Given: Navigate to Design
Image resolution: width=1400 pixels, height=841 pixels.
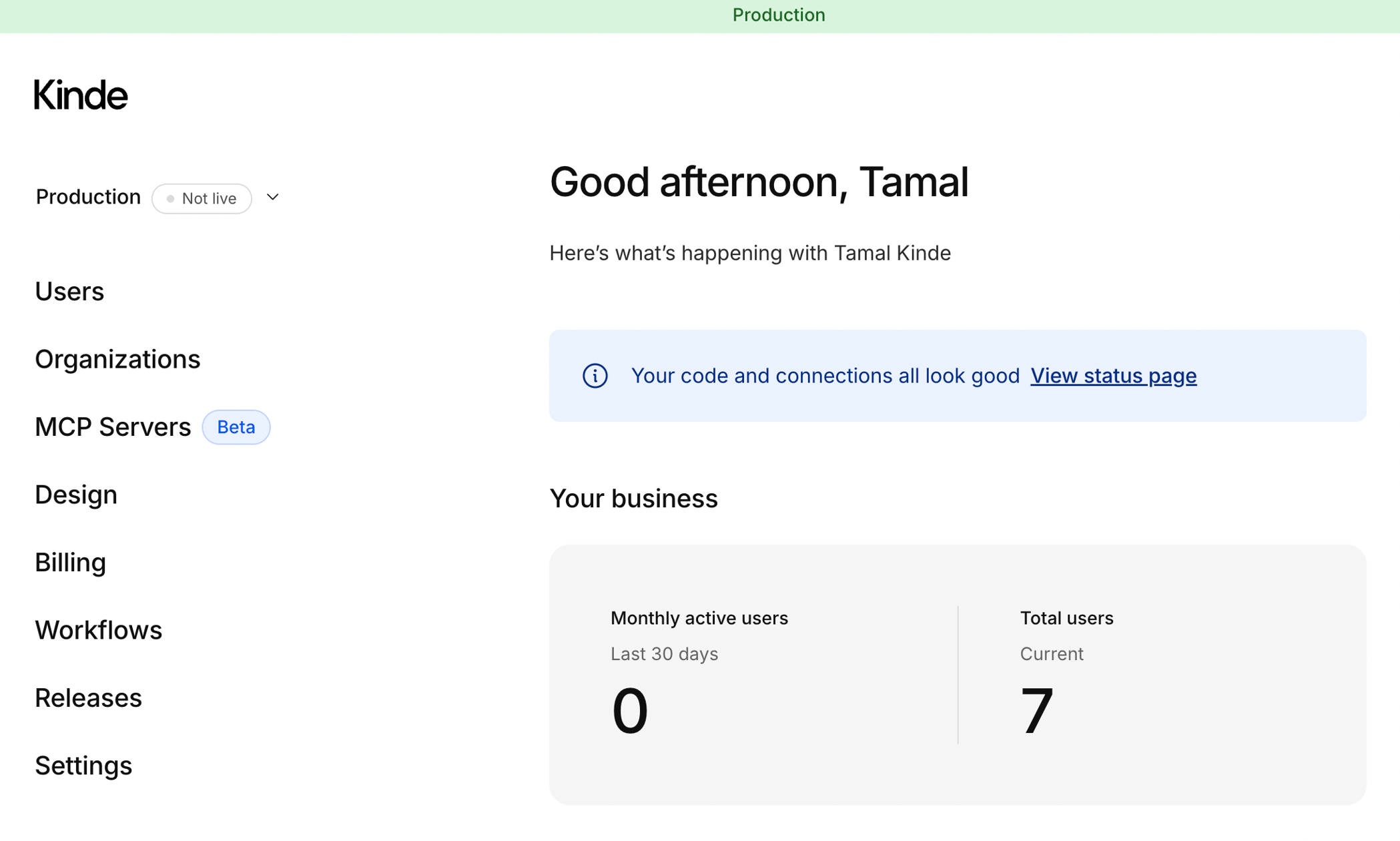Looking at the screenshot, I should (76, 495).
